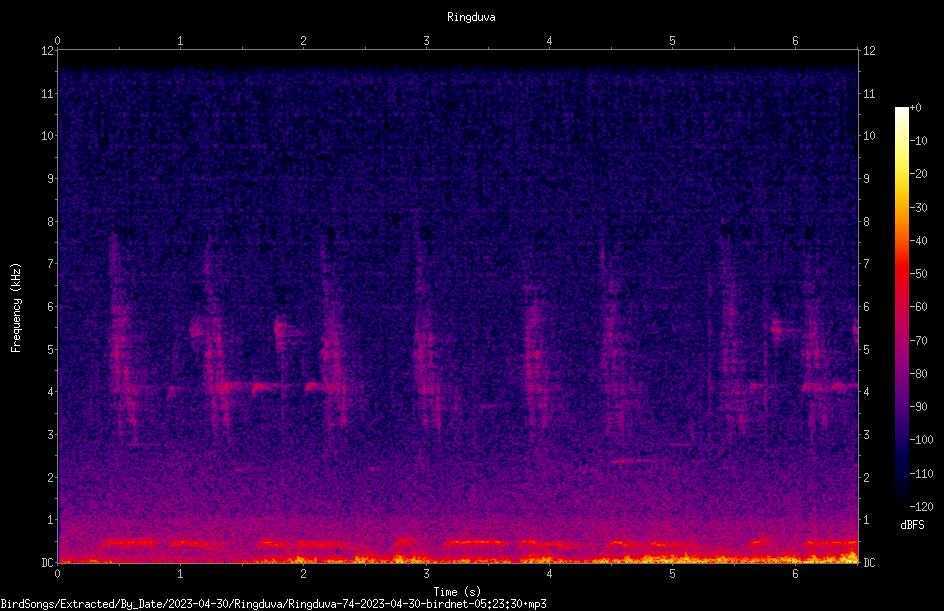Viewport: 944px width, 611px height.
Task: Click the 0 second mark on bottom axis
Action: (x=57, y=574)
